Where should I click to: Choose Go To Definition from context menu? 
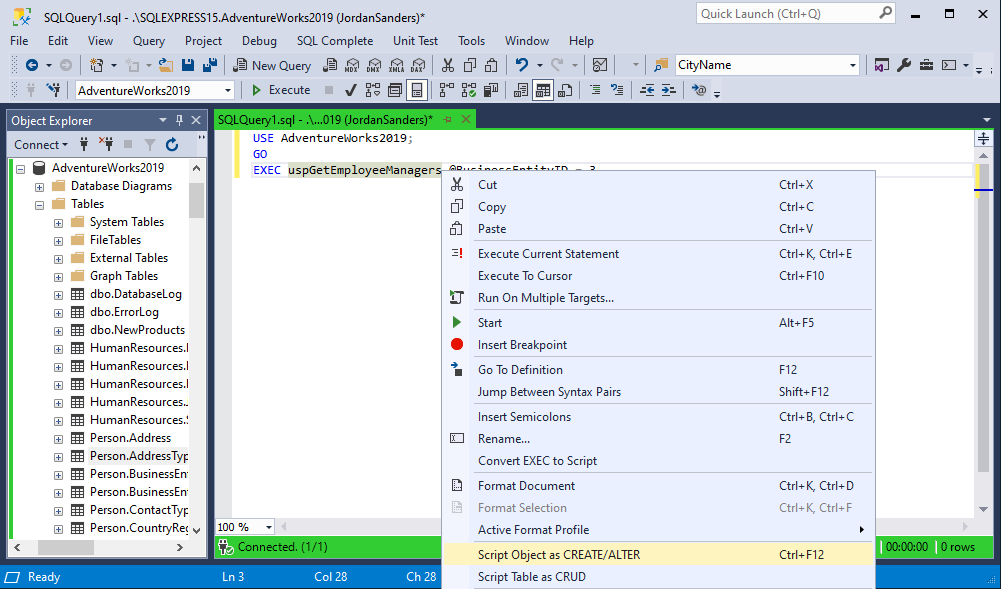click(658, 369)
